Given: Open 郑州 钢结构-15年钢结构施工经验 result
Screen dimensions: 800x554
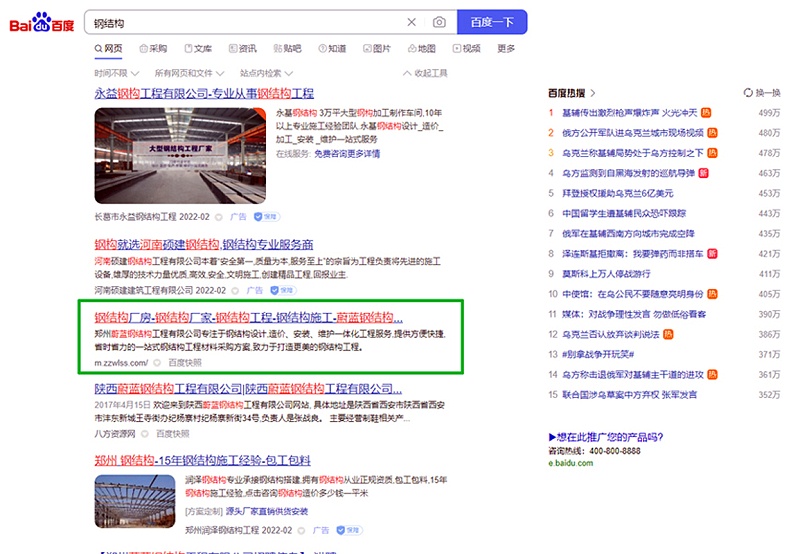Looking at the screenshot, I should pos(203,461).
